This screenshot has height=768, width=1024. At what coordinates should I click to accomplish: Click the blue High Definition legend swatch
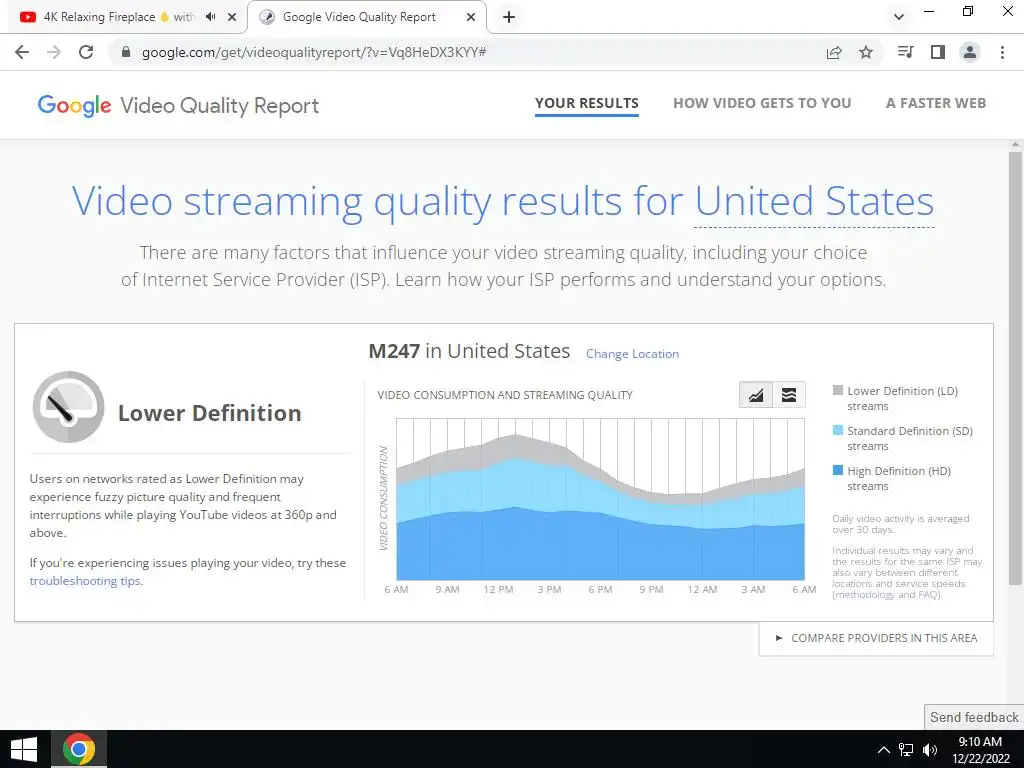tap(838, 470)
